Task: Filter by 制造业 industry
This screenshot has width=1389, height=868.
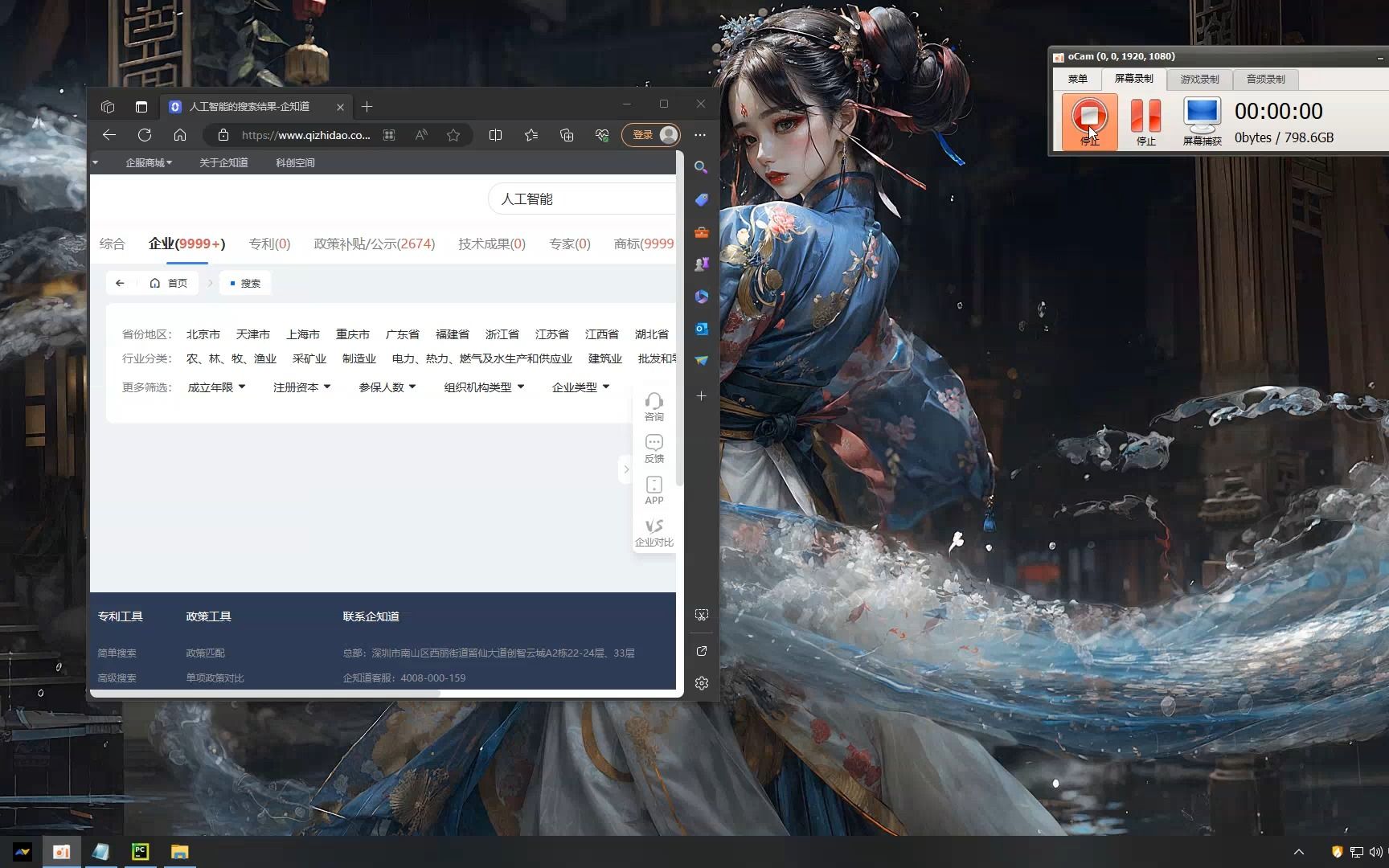Action: (359, 358)
